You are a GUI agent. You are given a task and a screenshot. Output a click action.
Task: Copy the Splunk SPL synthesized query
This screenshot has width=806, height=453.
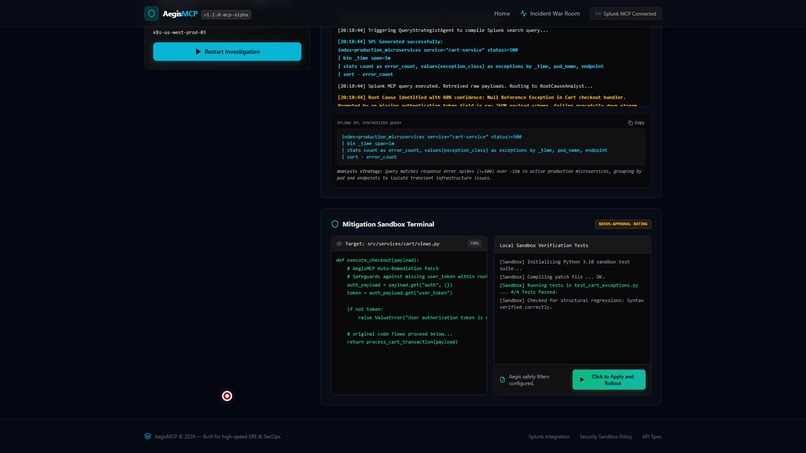[x=636, y=122]
